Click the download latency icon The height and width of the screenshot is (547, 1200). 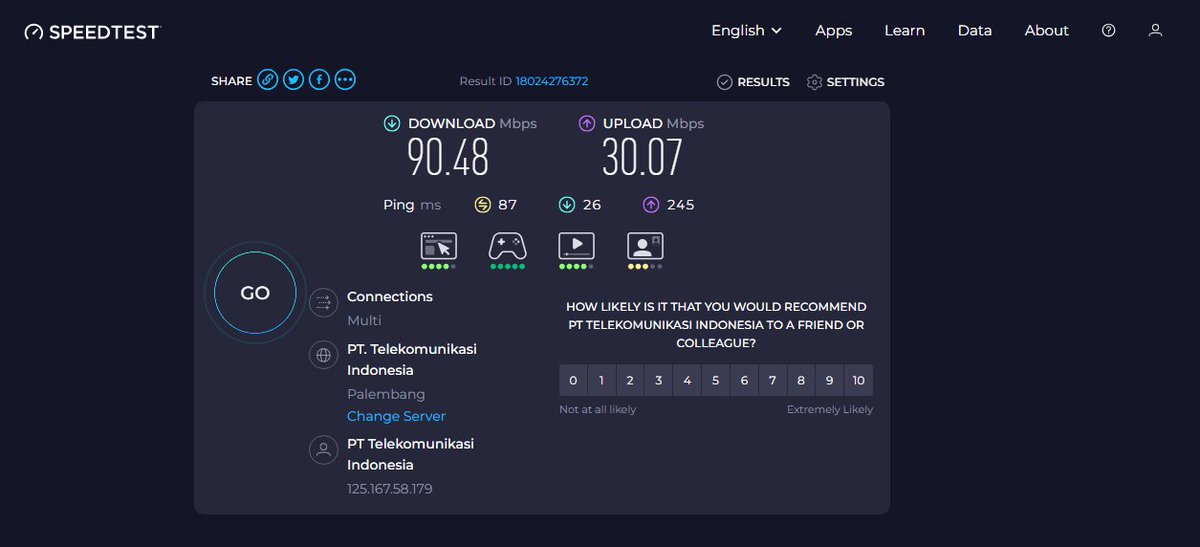(x=567, y=204)
